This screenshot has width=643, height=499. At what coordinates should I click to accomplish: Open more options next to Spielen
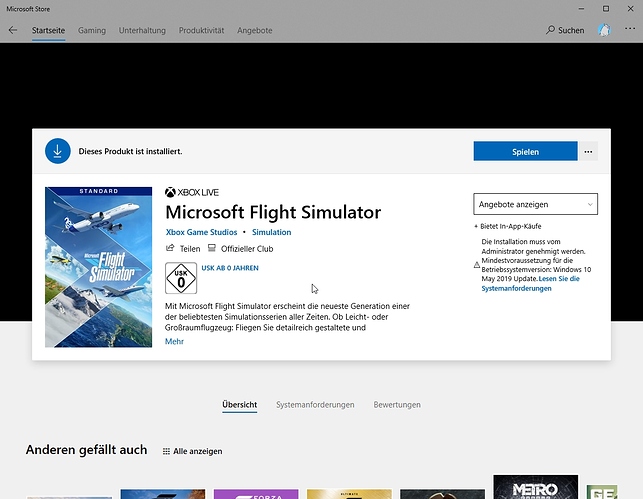point(588,152)
